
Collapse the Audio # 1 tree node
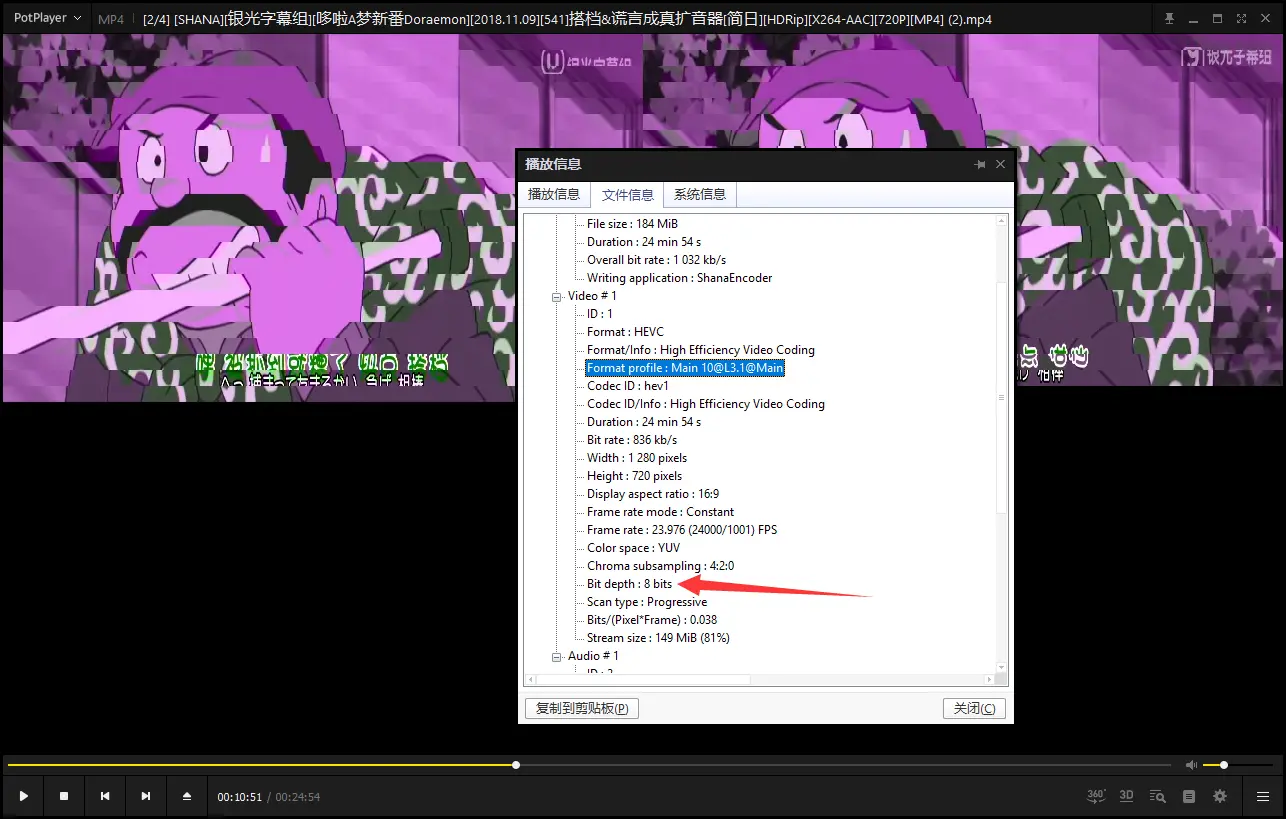[557, 656]
